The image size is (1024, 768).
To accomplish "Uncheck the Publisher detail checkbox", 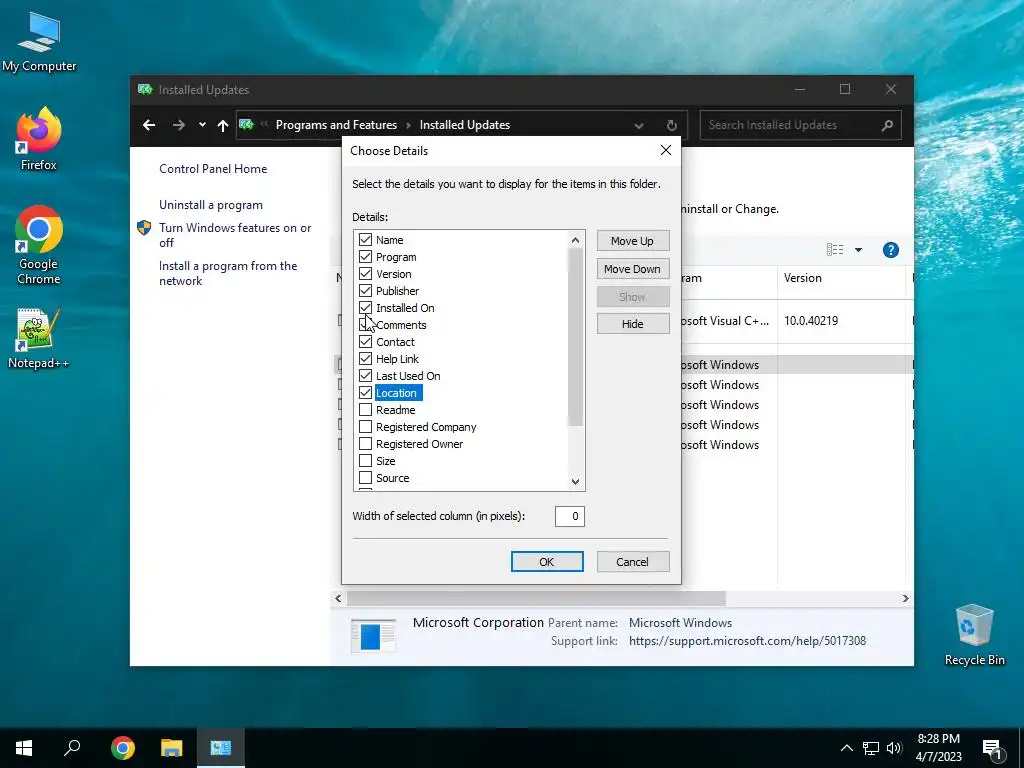I will coord(366,291).
